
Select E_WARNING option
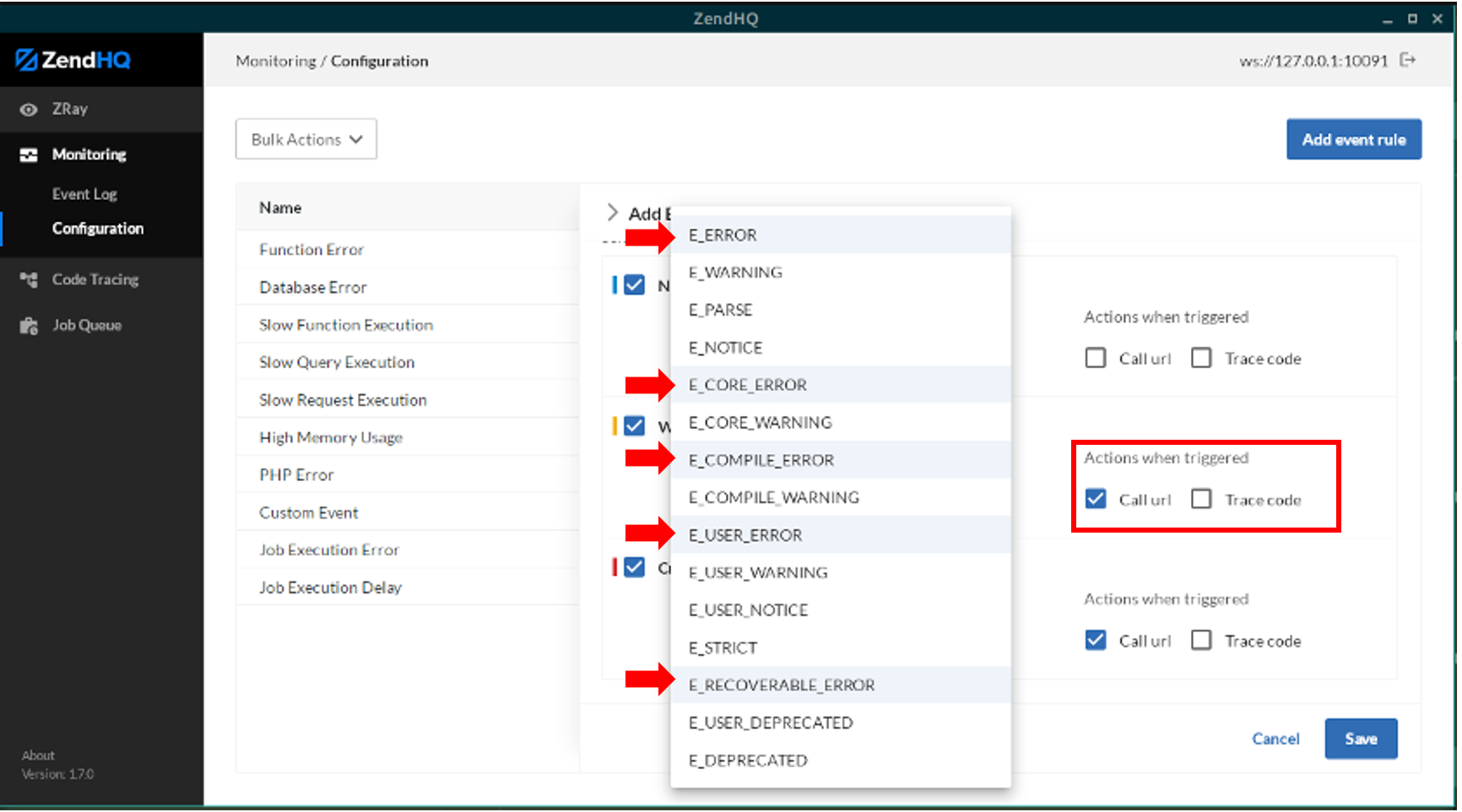pyautogui.click(x=841, y=273)
